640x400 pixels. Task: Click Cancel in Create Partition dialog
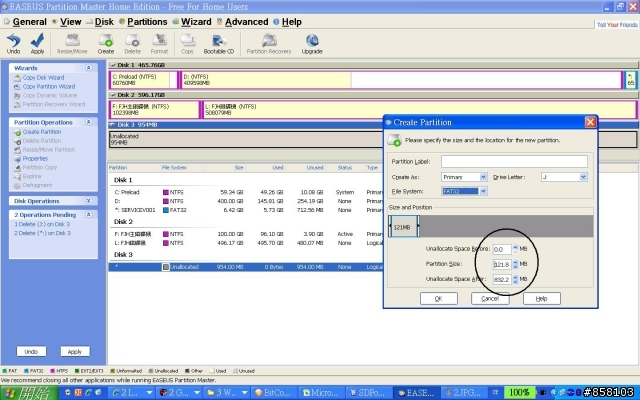click(x=490, y=298)
